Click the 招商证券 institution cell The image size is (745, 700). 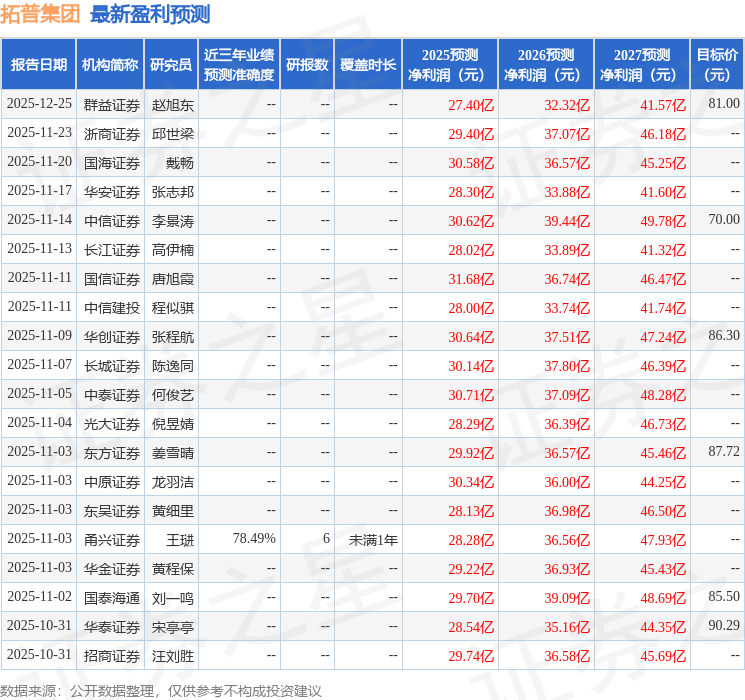pos(112,656)
